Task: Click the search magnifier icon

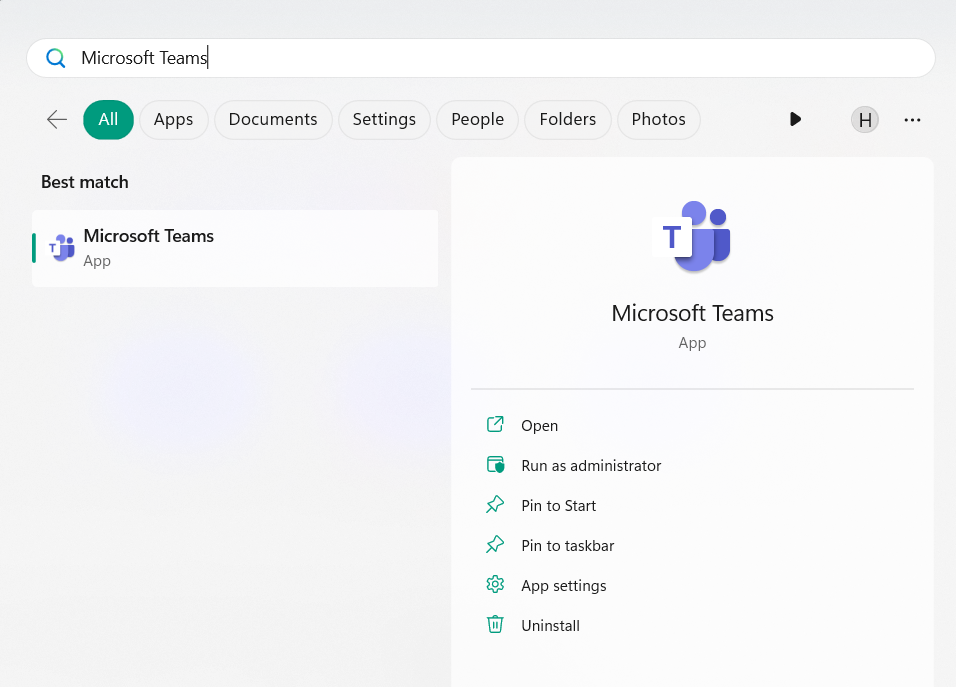Action: [x=56, y=58]
